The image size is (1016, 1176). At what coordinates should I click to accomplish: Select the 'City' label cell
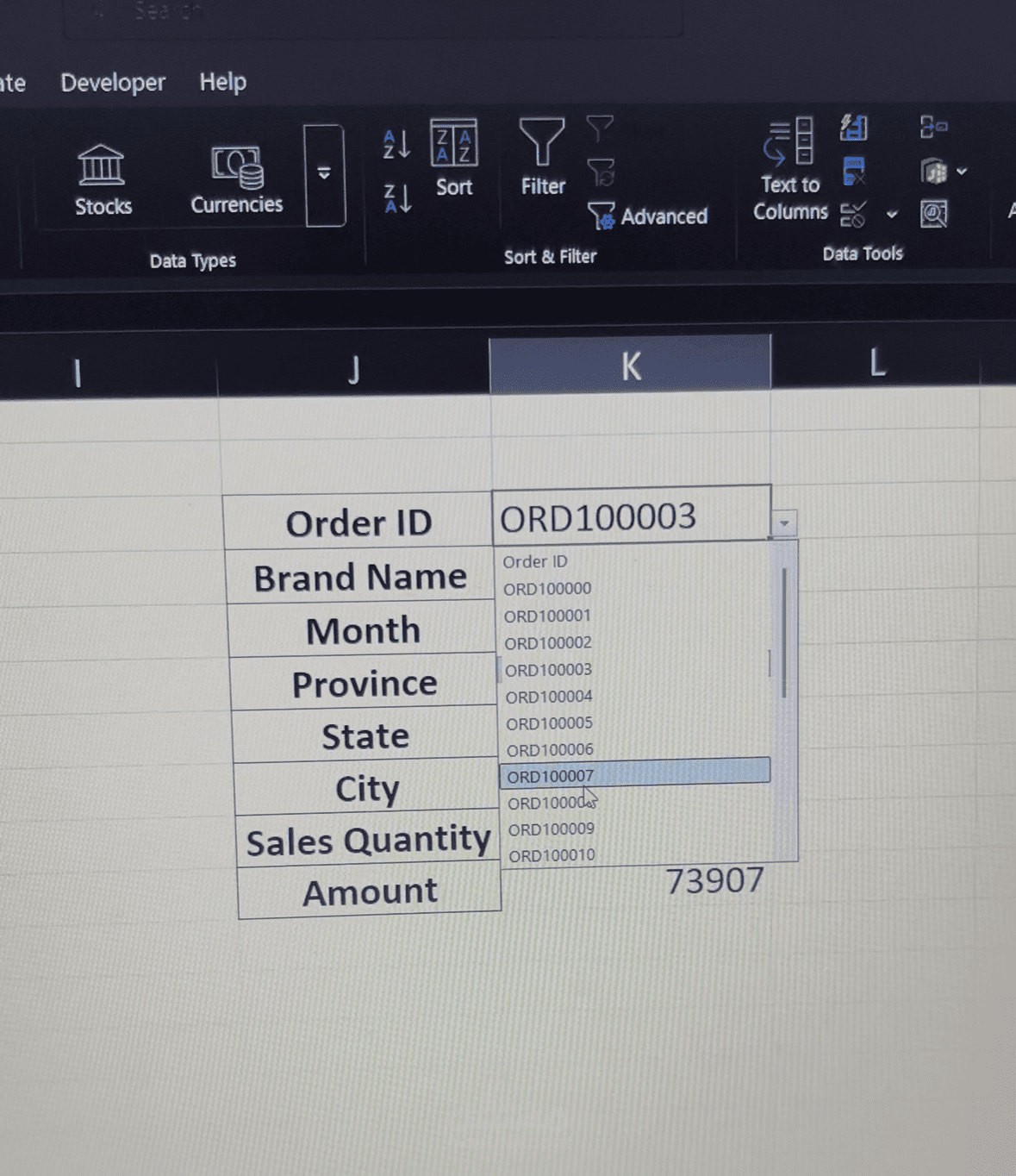(367, 788)
